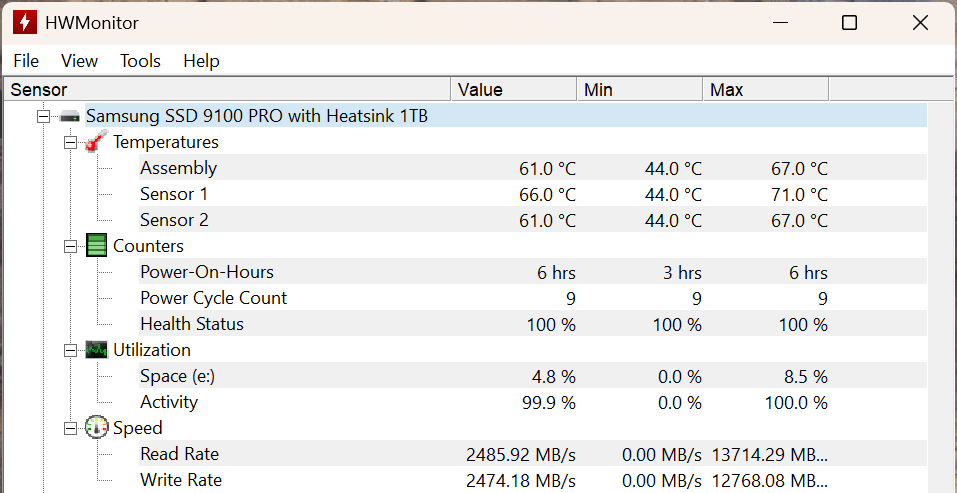
Task: Click the Sensor 1 value 66.0 °C
Action: (x=547, y=195)
